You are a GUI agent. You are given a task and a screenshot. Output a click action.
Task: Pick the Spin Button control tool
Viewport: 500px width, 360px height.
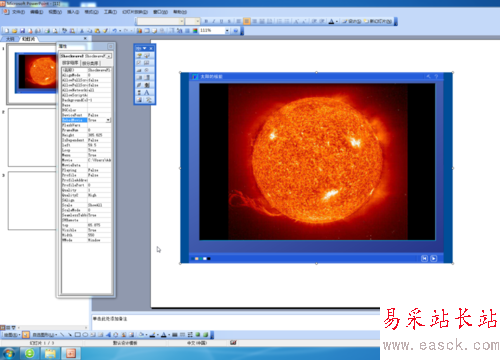tap(147, 85)
